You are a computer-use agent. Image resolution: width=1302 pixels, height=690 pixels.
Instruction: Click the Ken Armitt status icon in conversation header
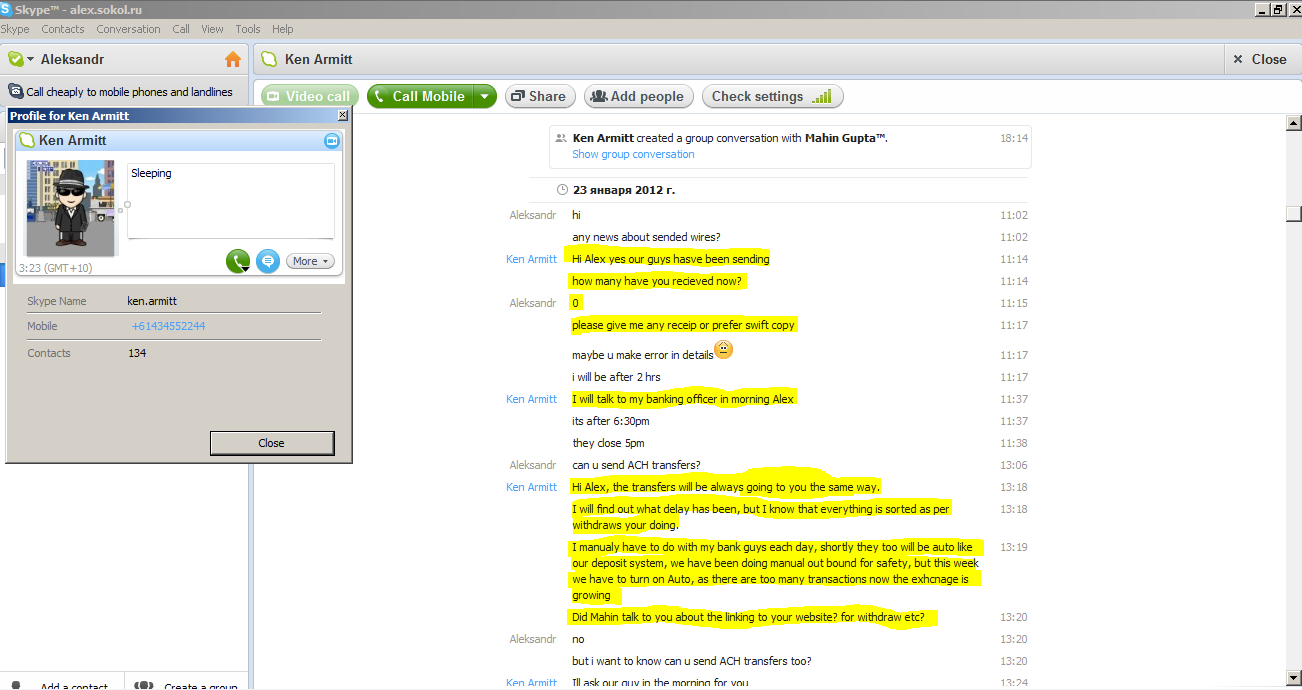tap(269, 59)
